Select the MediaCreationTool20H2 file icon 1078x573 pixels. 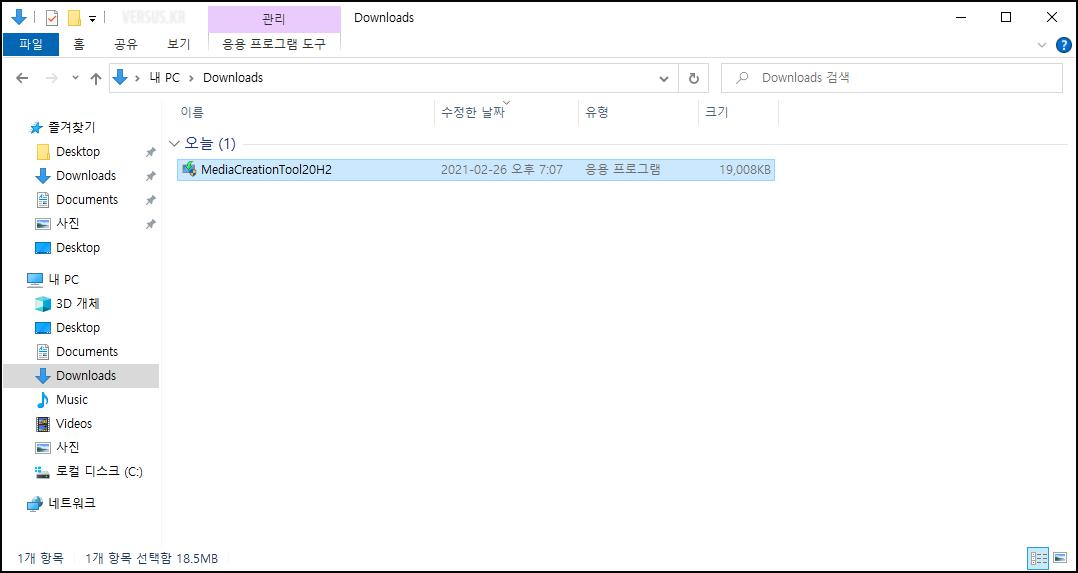pyautogui.click(x=189, y=170)
